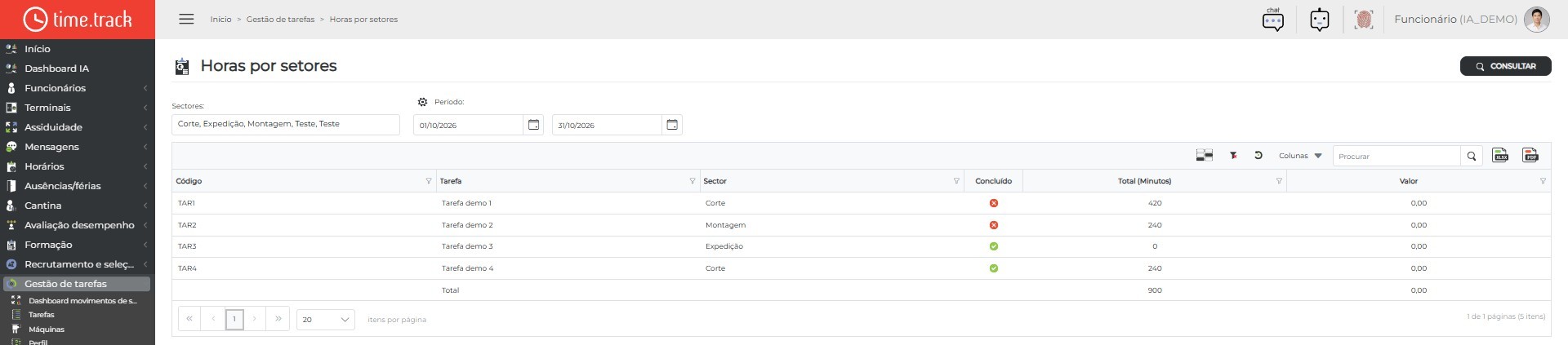Expand Mensagens sidebar menu
Screen dimensions: 1568x345
point(78,147)
